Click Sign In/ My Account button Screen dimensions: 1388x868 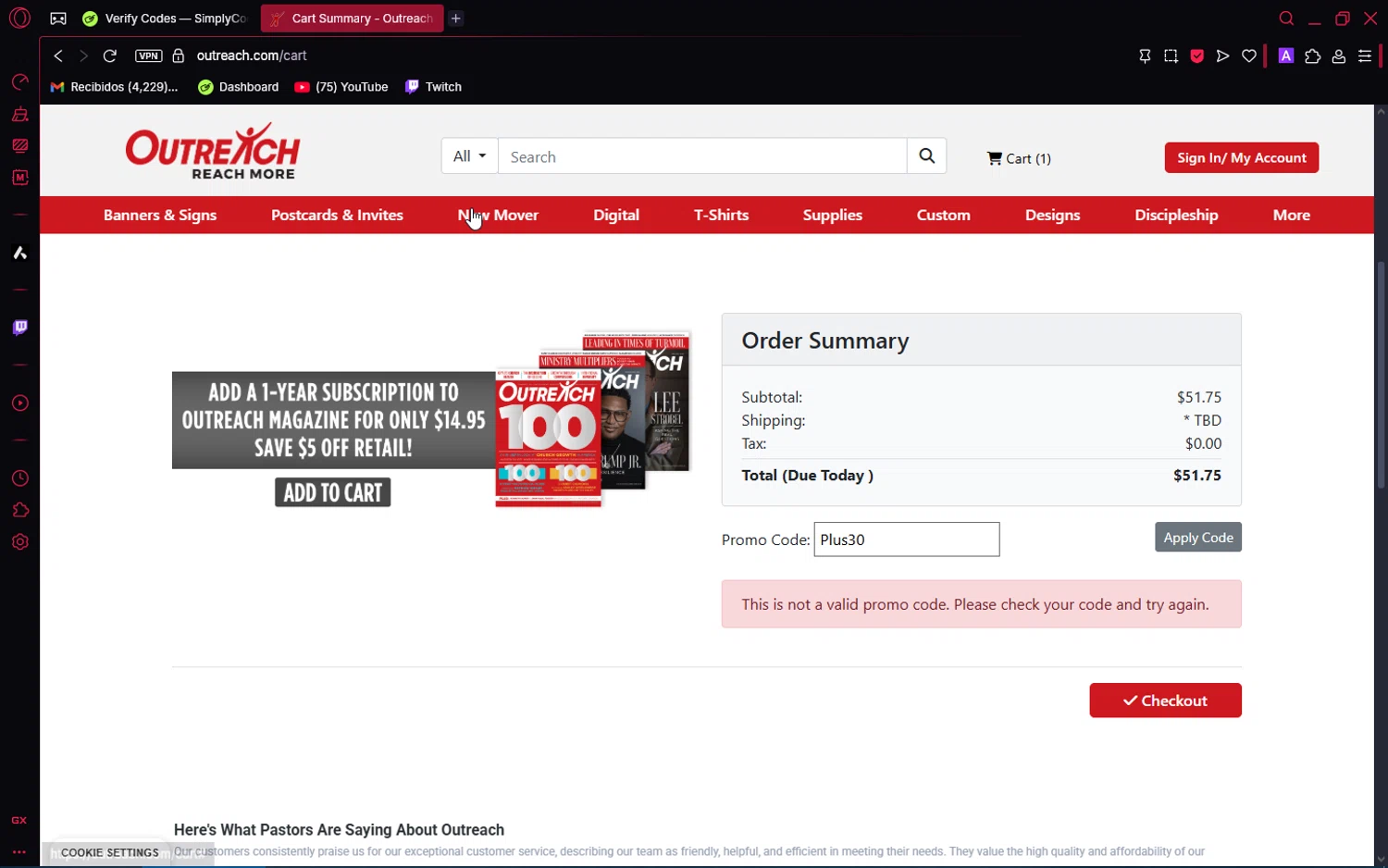click(1241, 157)
